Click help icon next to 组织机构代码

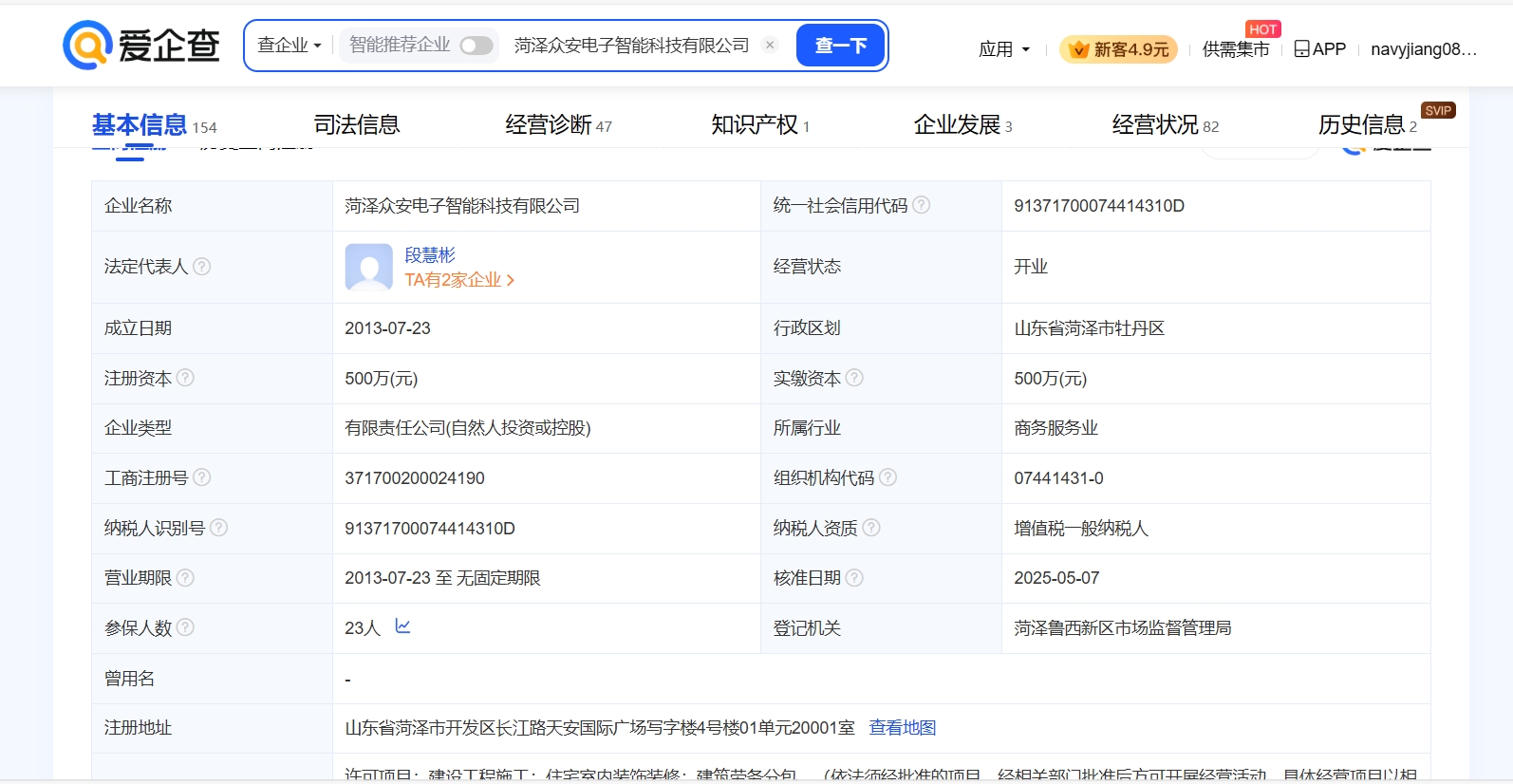coord(887,477)
